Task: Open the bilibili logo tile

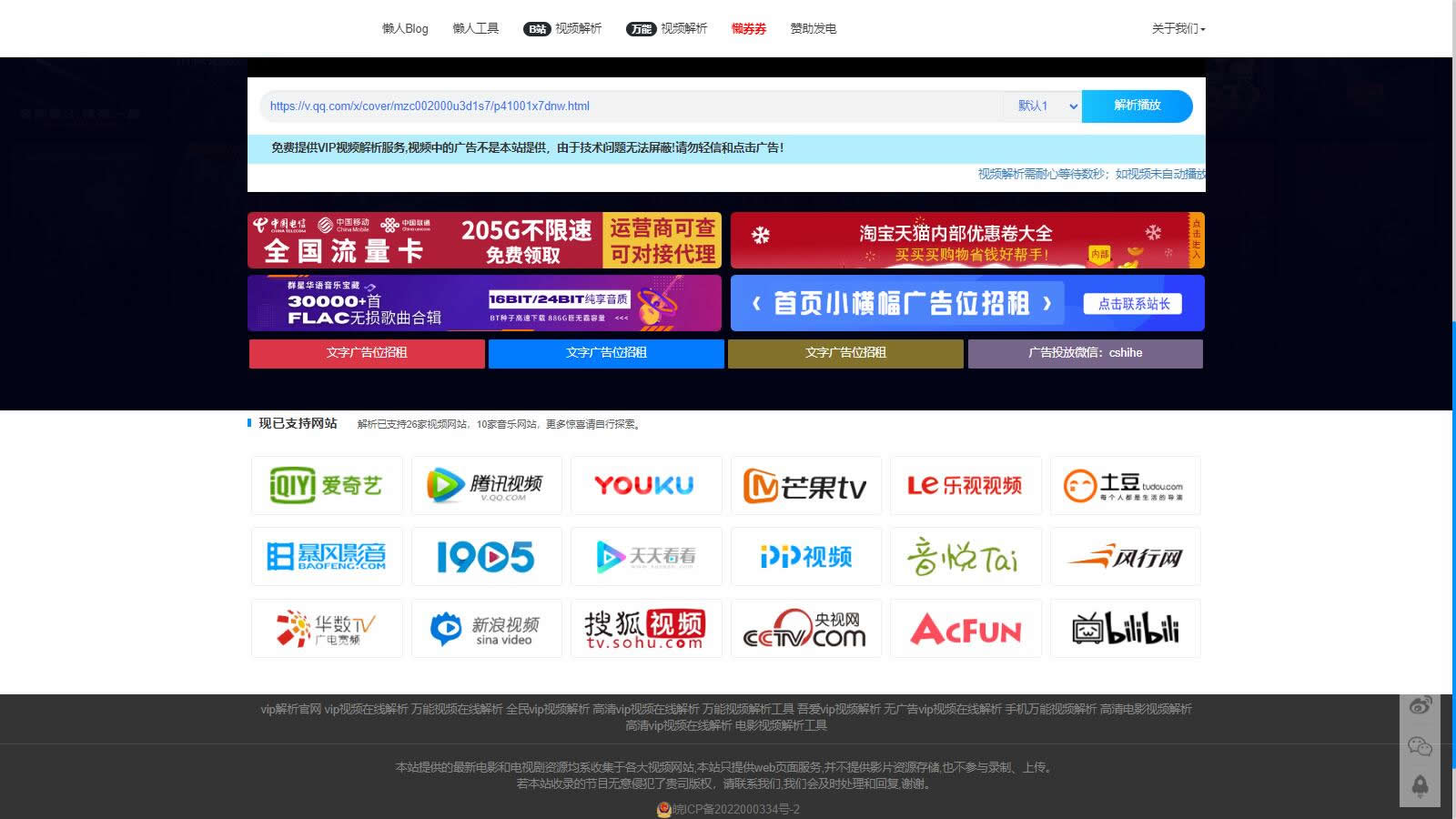Action: [x=1126, y=628]
